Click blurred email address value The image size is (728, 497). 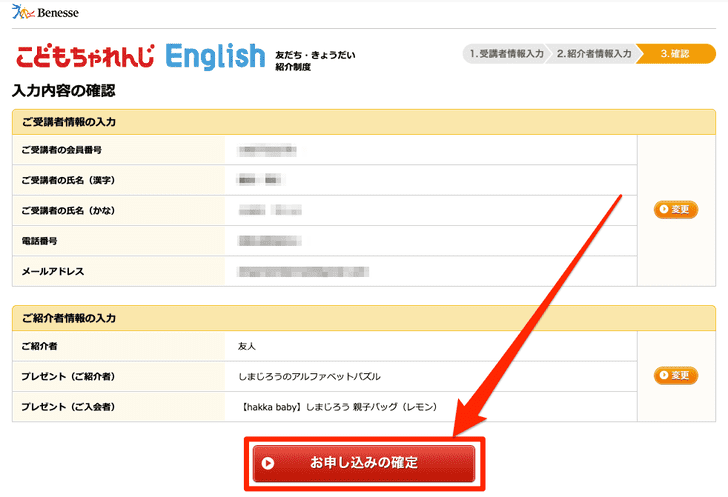pyautogui.click(x=303, y=272)
